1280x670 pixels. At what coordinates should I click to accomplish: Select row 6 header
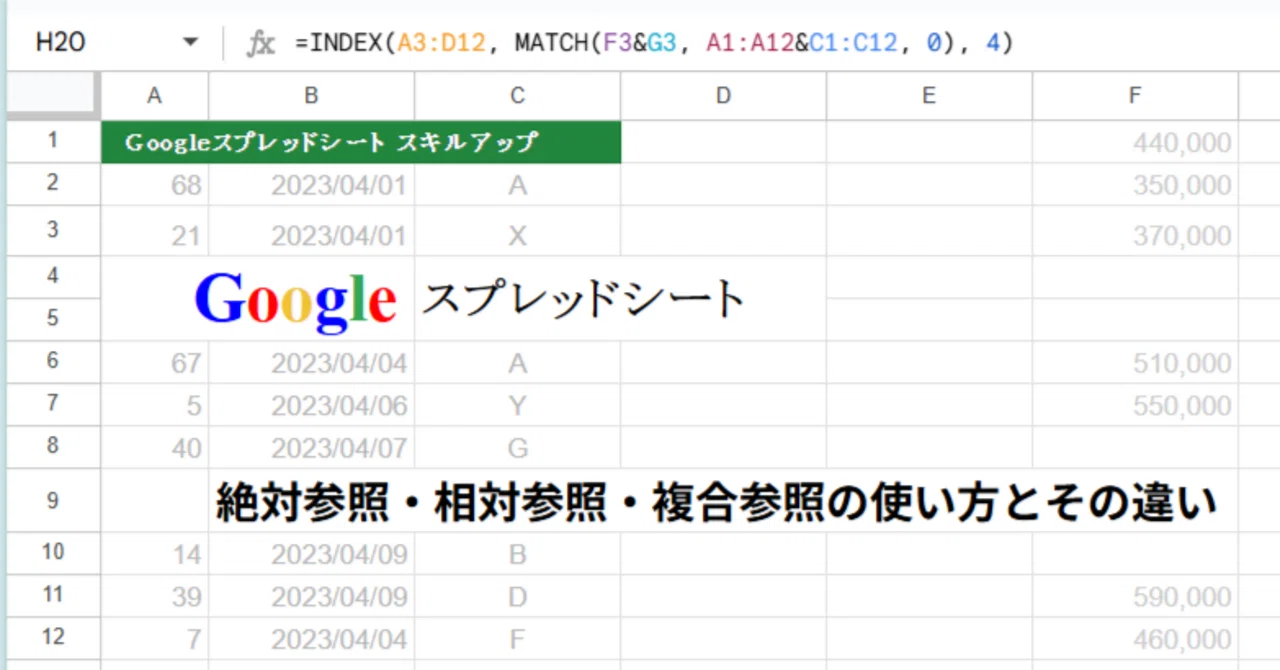click(x=54, y=362)
